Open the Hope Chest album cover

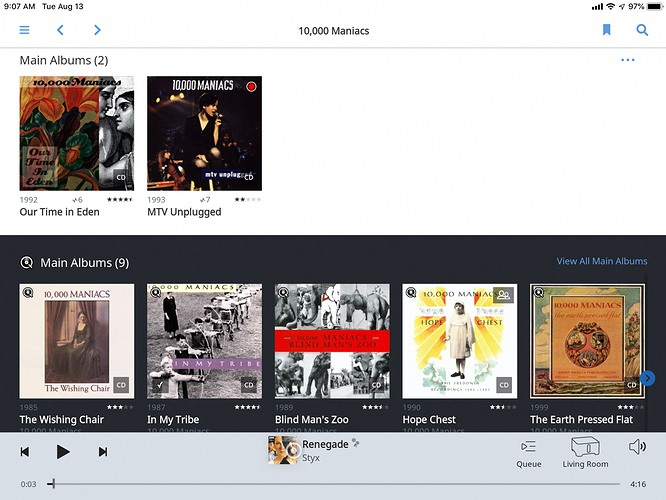point(460,341)
